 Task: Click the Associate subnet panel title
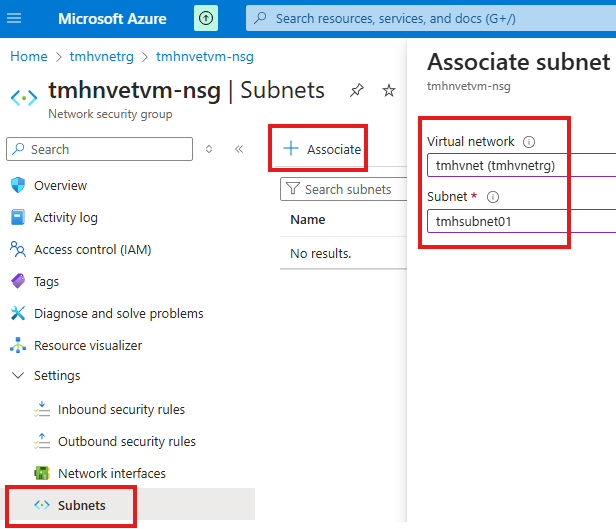(x=519, y=62)
